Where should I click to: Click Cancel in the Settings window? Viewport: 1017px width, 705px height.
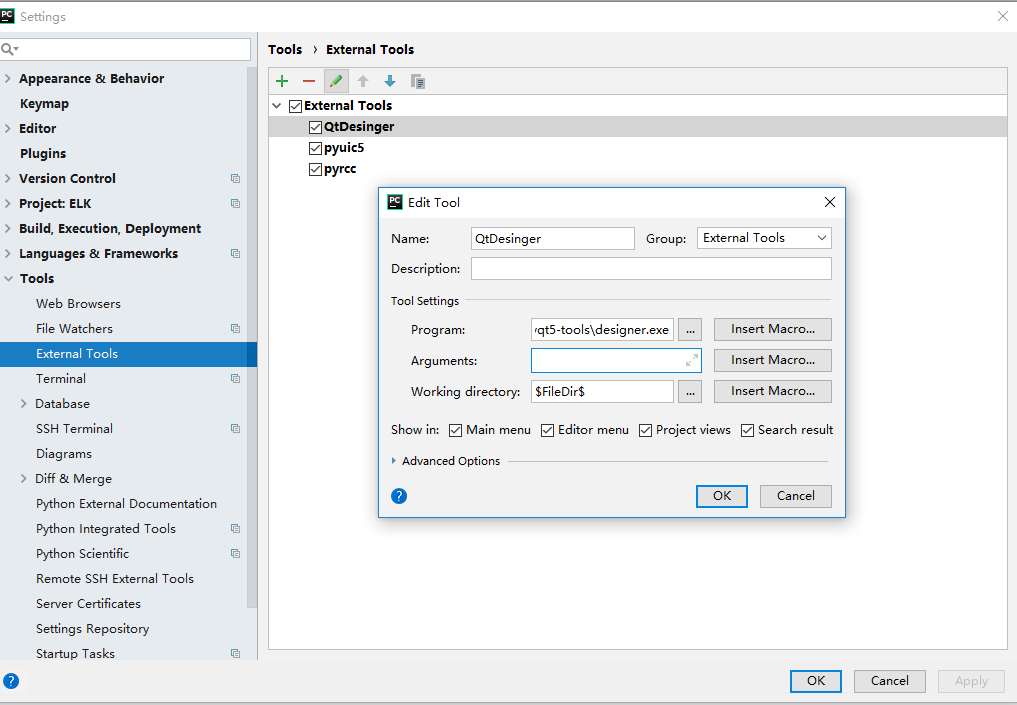[x=890, y=681]
